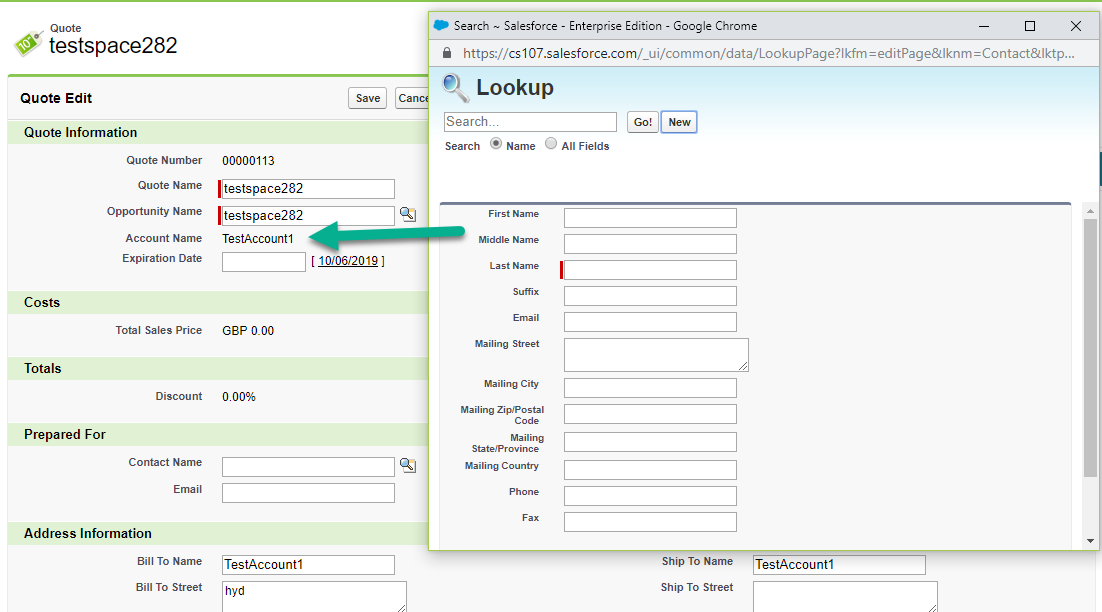Click the Quote Name field
This screenshot has height=612, width=1102.
tap(308, 188)
